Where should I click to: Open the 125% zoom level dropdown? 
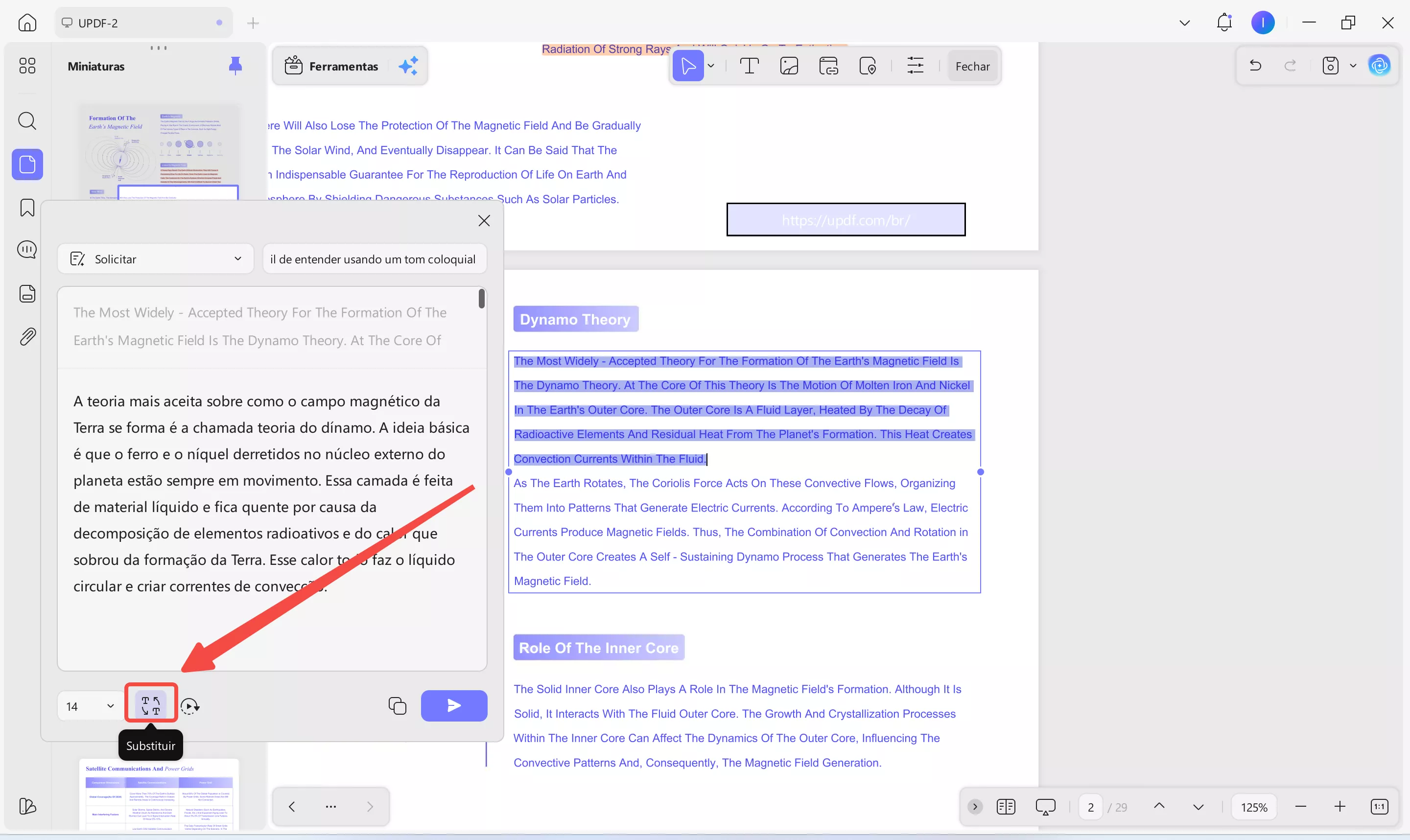click(x=1254, y=807)
